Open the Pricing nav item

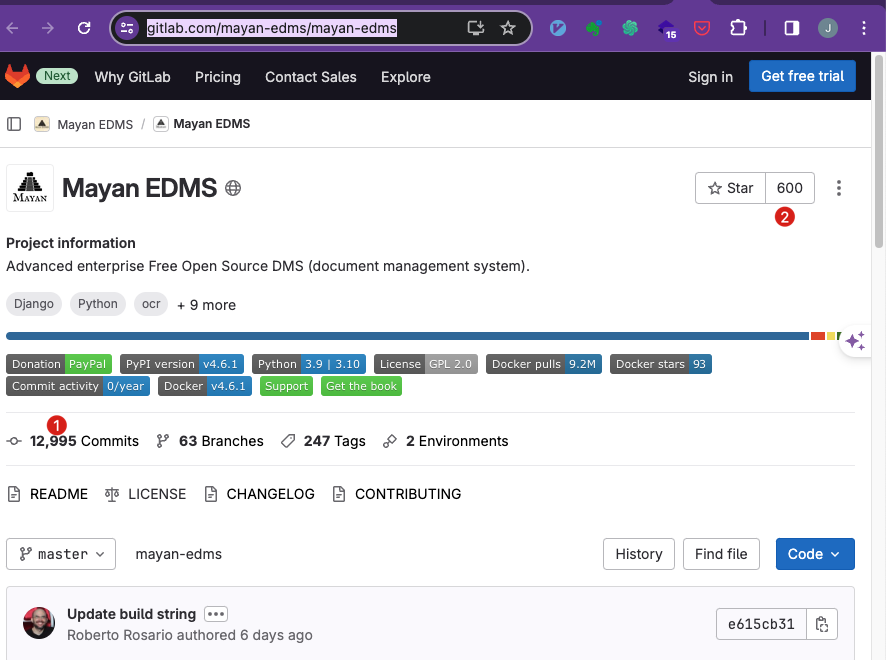click(218, 77)
